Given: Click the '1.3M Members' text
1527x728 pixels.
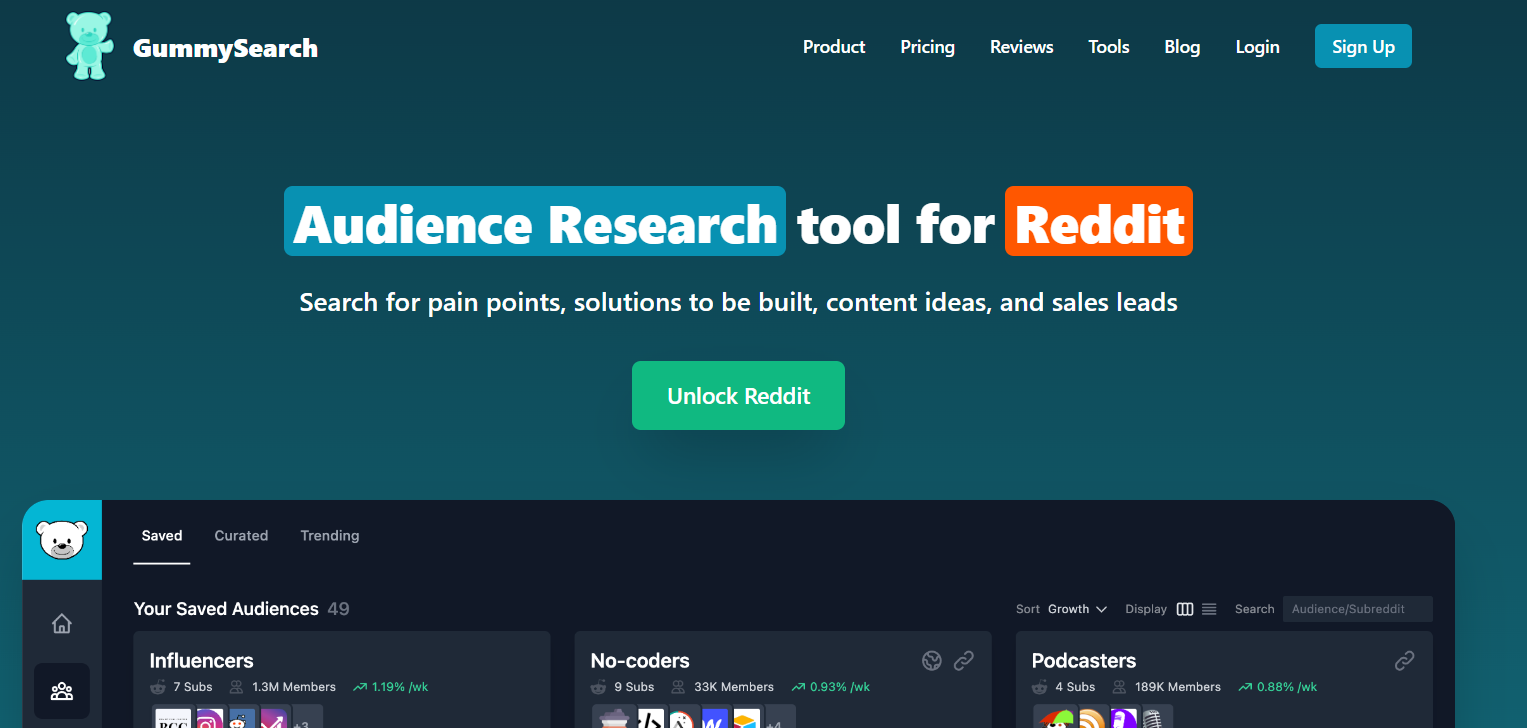Looking at the screenshot, I should click(x=294, y=687).
